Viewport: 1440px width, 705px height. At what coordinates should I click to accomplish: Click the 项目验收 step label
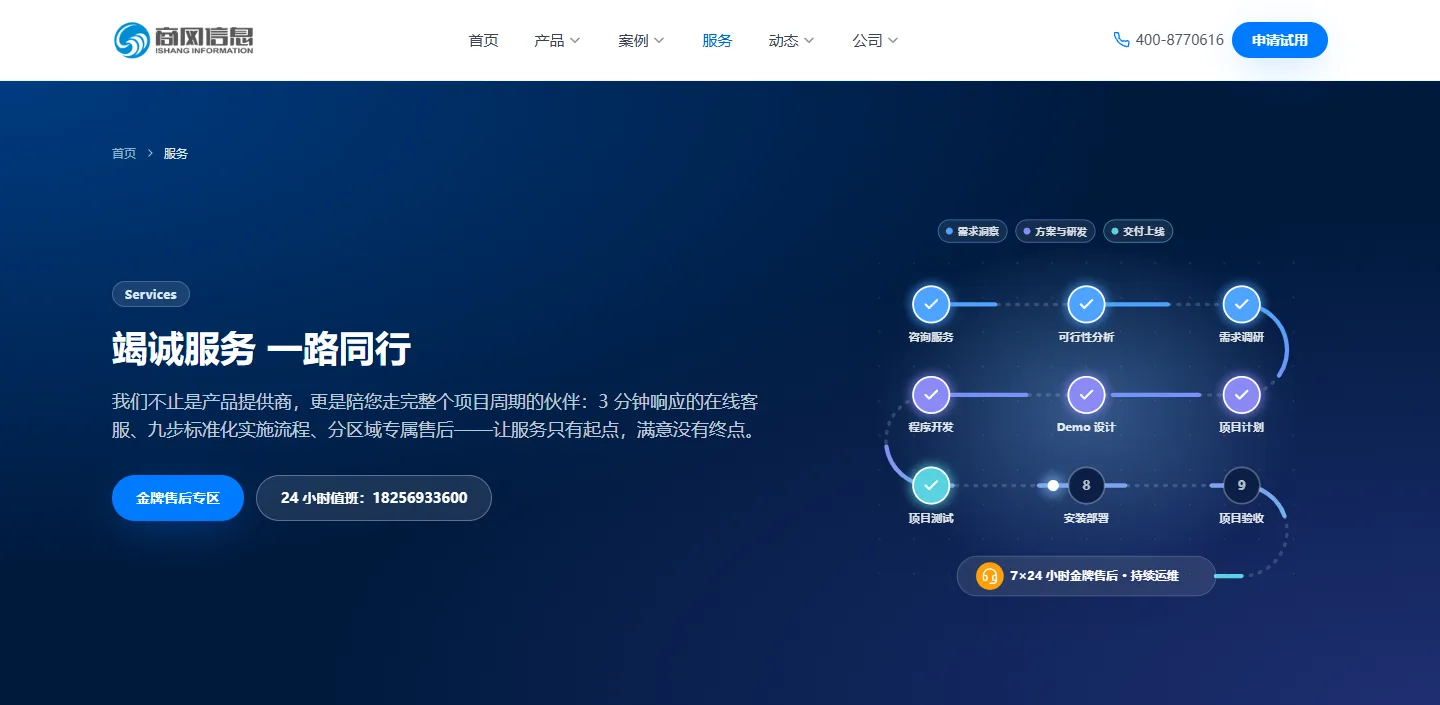coord(1241,518)
